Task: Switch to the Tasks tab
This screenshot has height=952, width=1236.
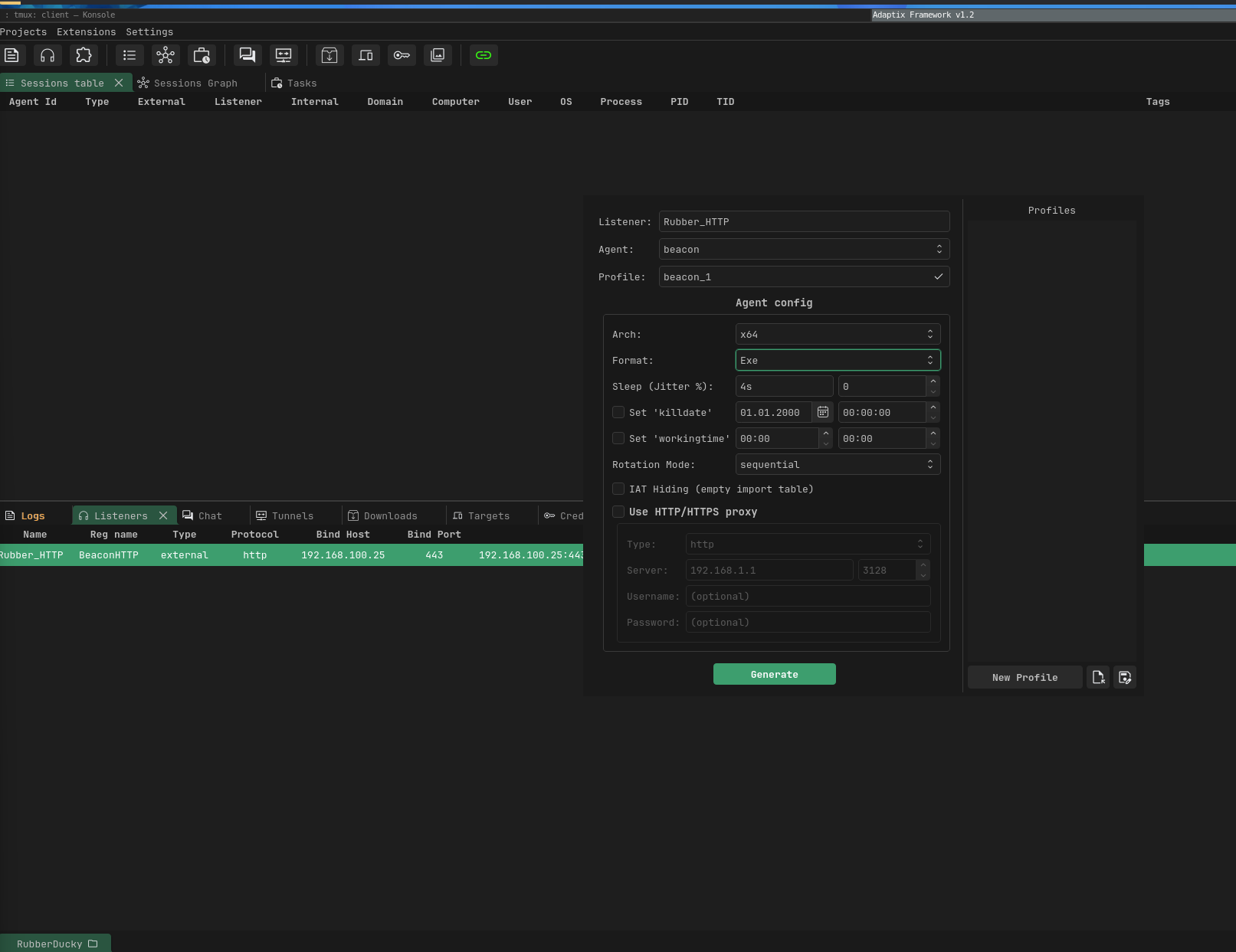Action: pyautogui.click(x=294, y=83)
